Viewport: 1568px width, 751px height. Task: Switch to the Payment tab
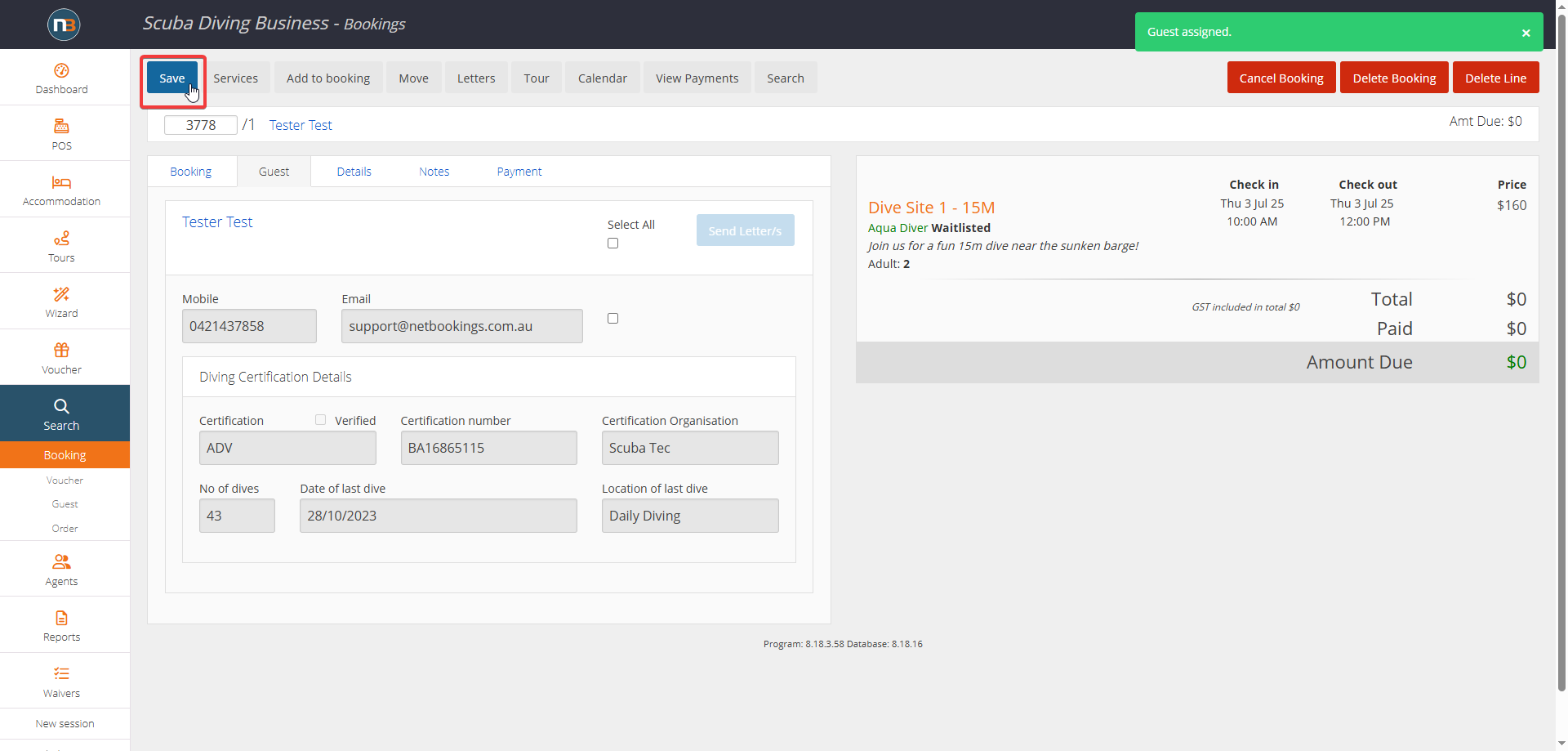pyautogui.click(x=519, y=172)
